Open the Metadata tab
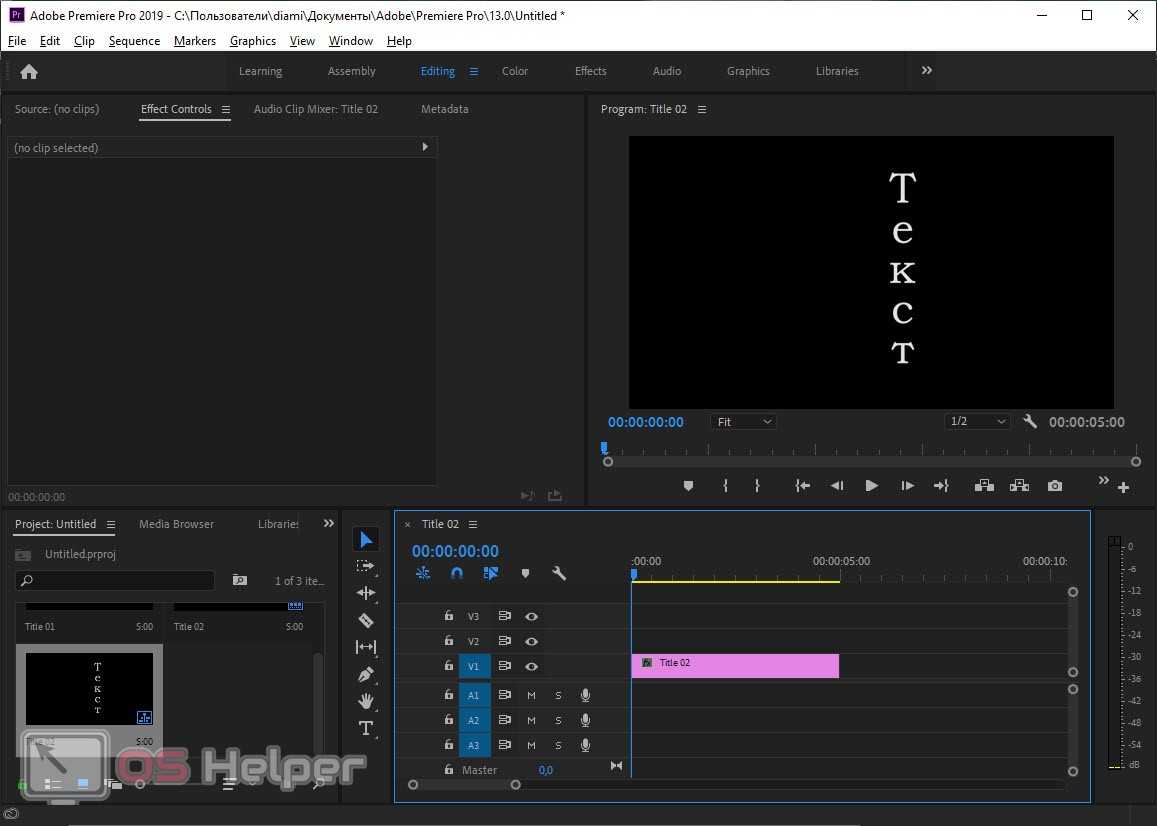The image size is (1157, 826). (x=445, y=109)
